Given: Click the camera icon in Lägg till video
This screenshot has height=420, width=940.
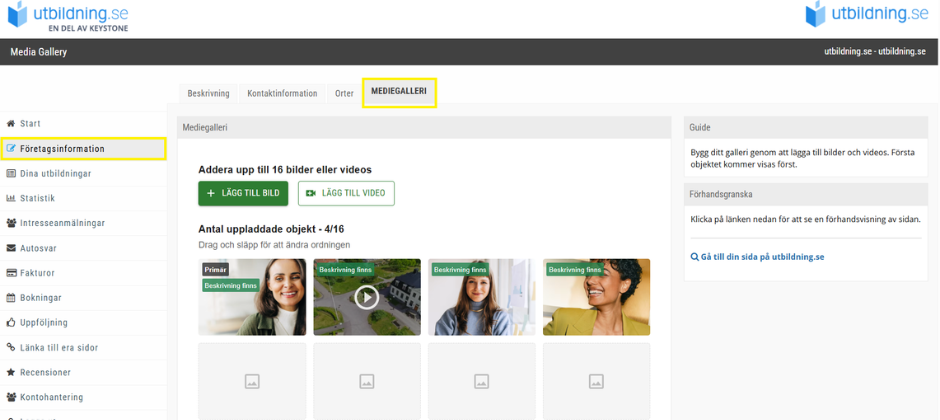Looking at the screenshot, I should 311,194.
